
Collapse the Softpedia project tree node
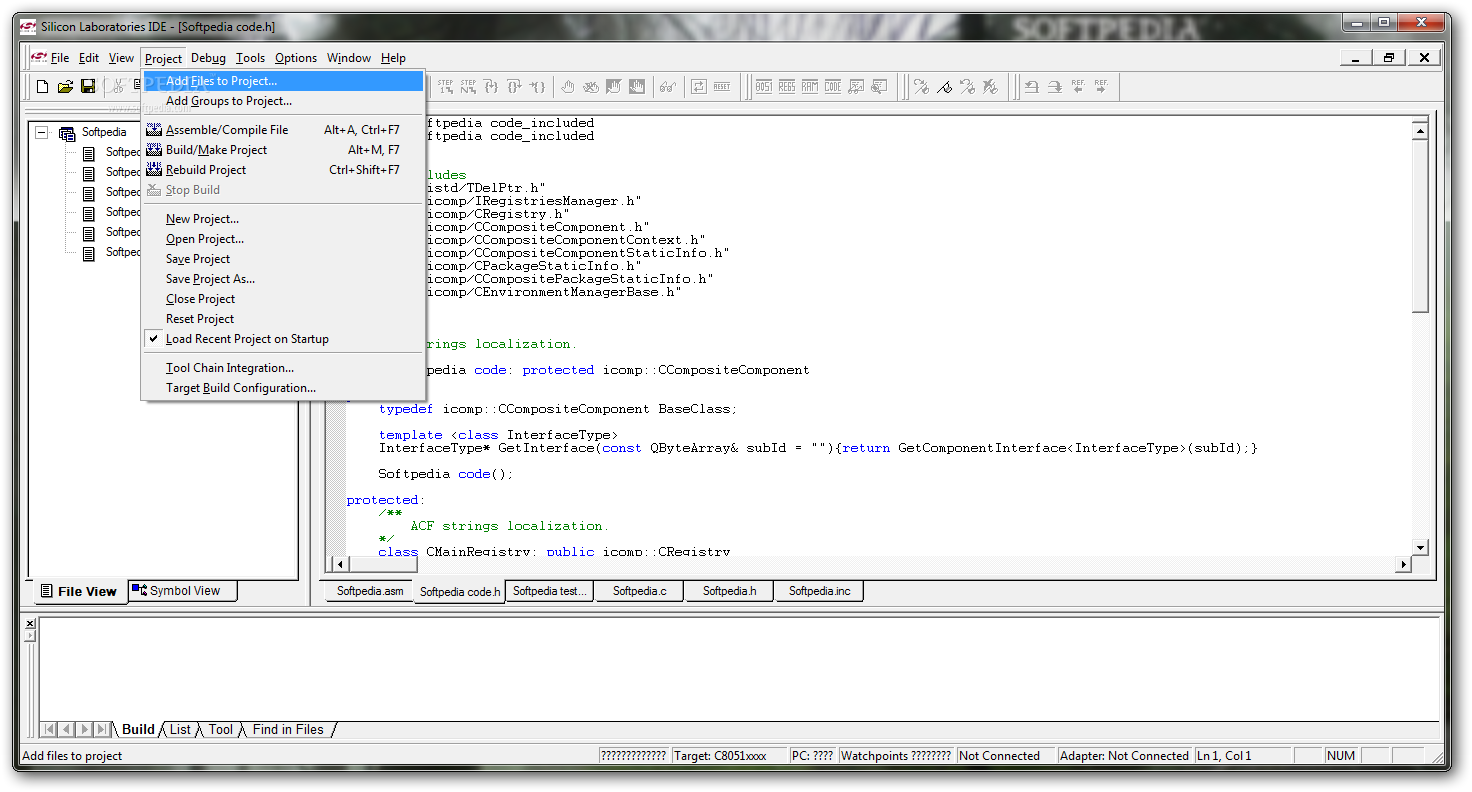[42, 132]
